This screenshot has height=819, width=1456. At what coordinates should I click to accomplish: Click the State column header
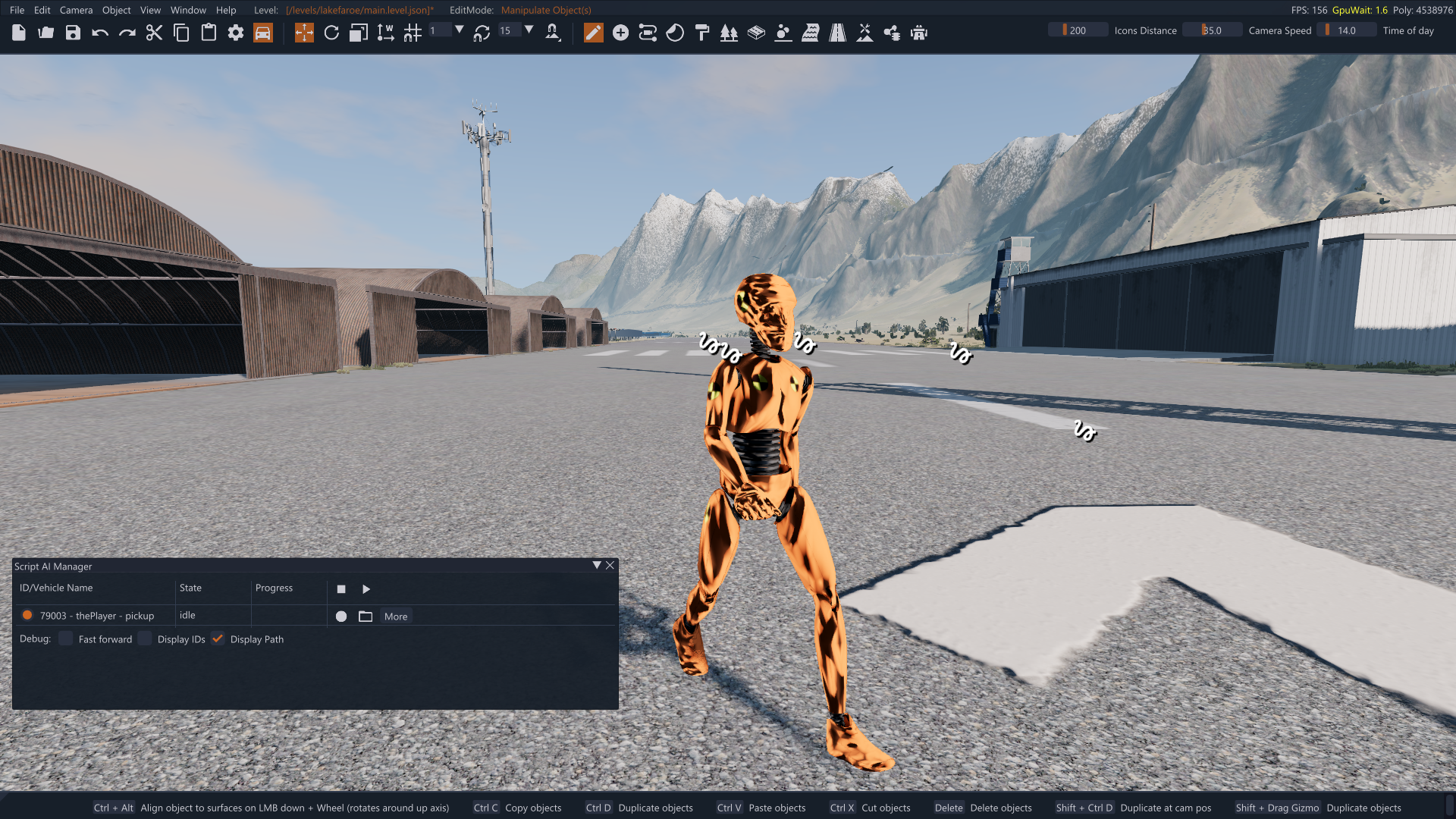(x=190, y=588)
